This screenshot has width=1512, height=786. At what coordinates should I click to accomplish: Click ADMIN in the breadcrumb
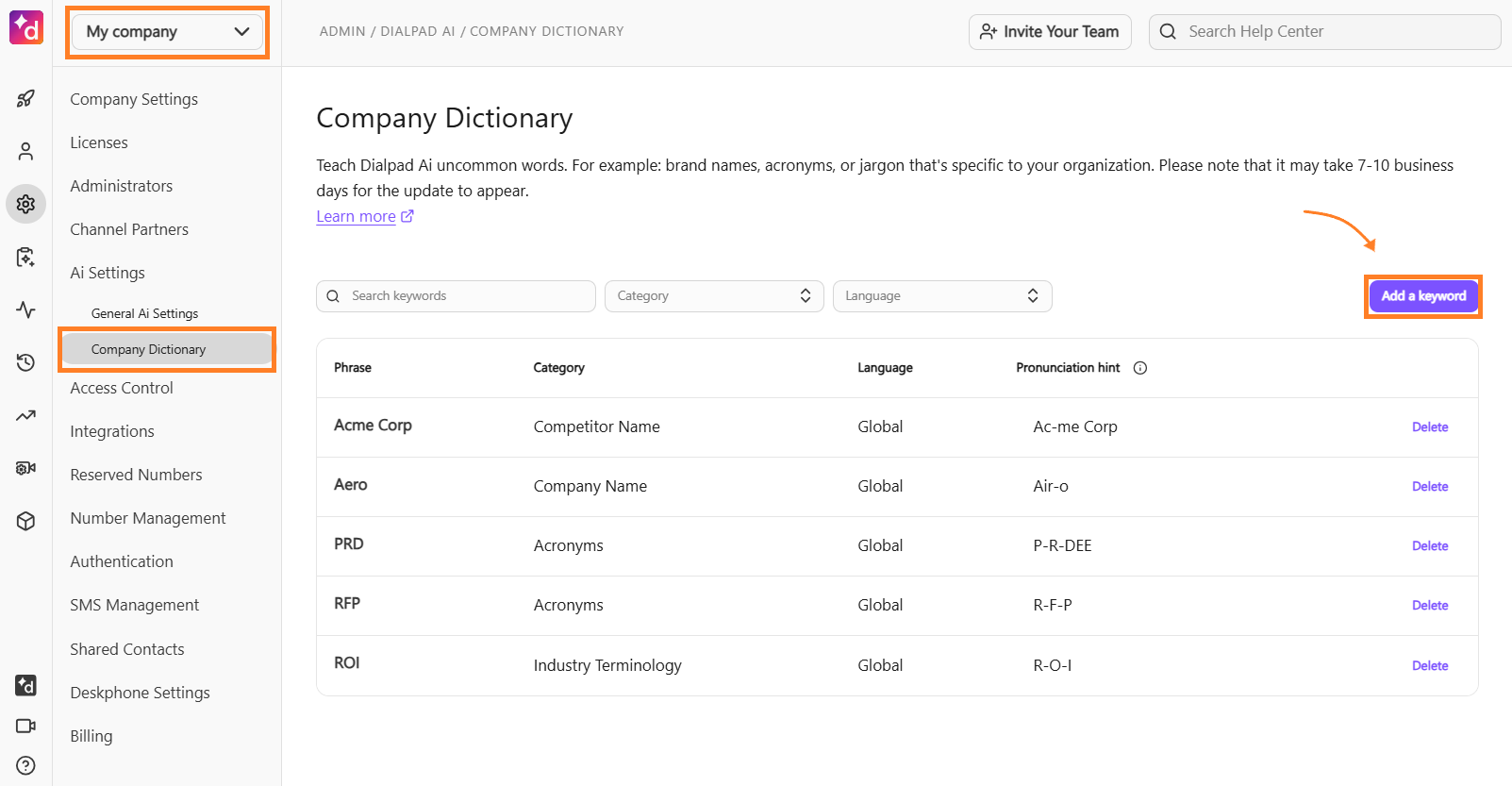coord(342,31)
